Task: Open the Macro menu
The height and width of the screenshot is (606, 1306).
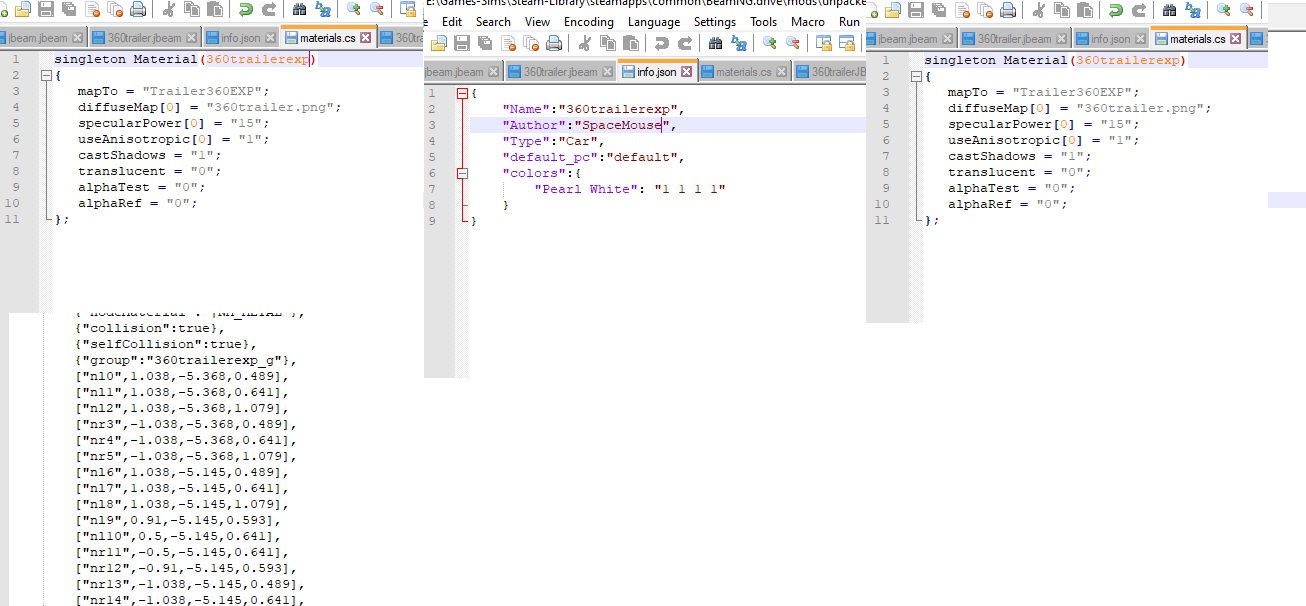Action: coord(808,21)
